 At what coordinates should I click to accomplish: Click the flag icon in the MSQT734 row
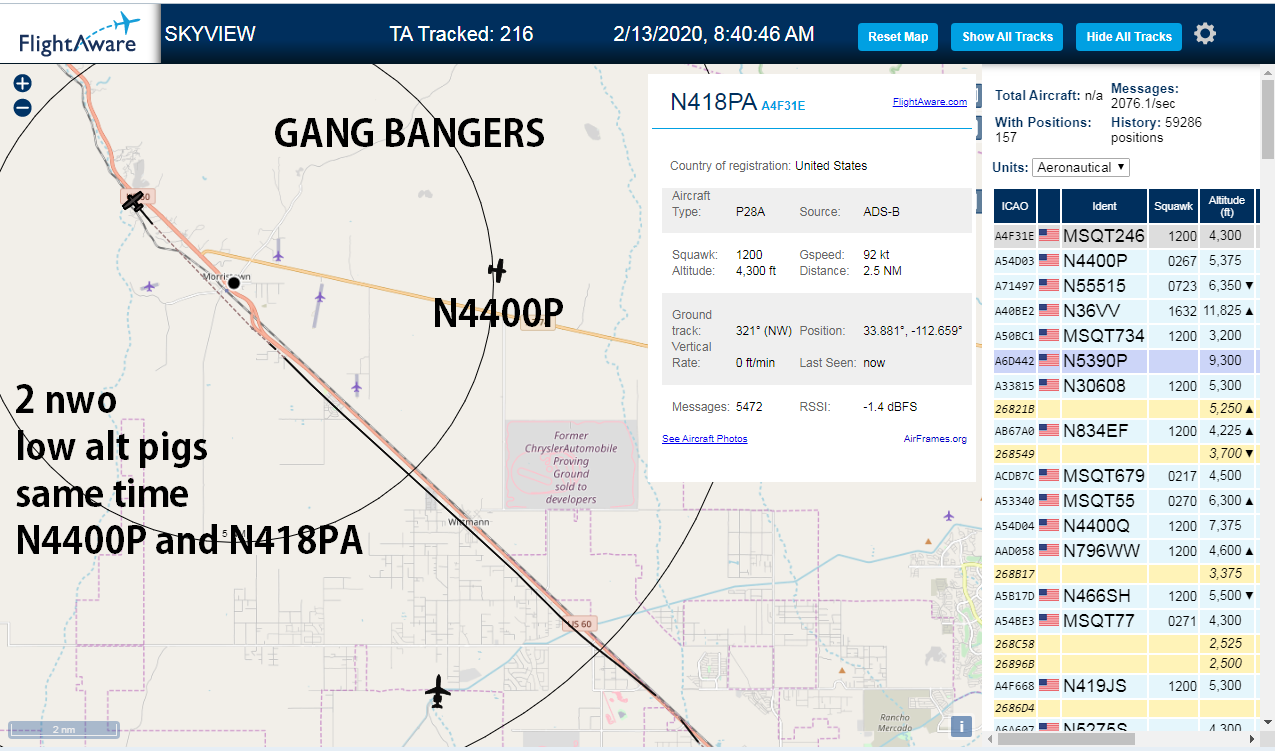[x=1049, y=336]
